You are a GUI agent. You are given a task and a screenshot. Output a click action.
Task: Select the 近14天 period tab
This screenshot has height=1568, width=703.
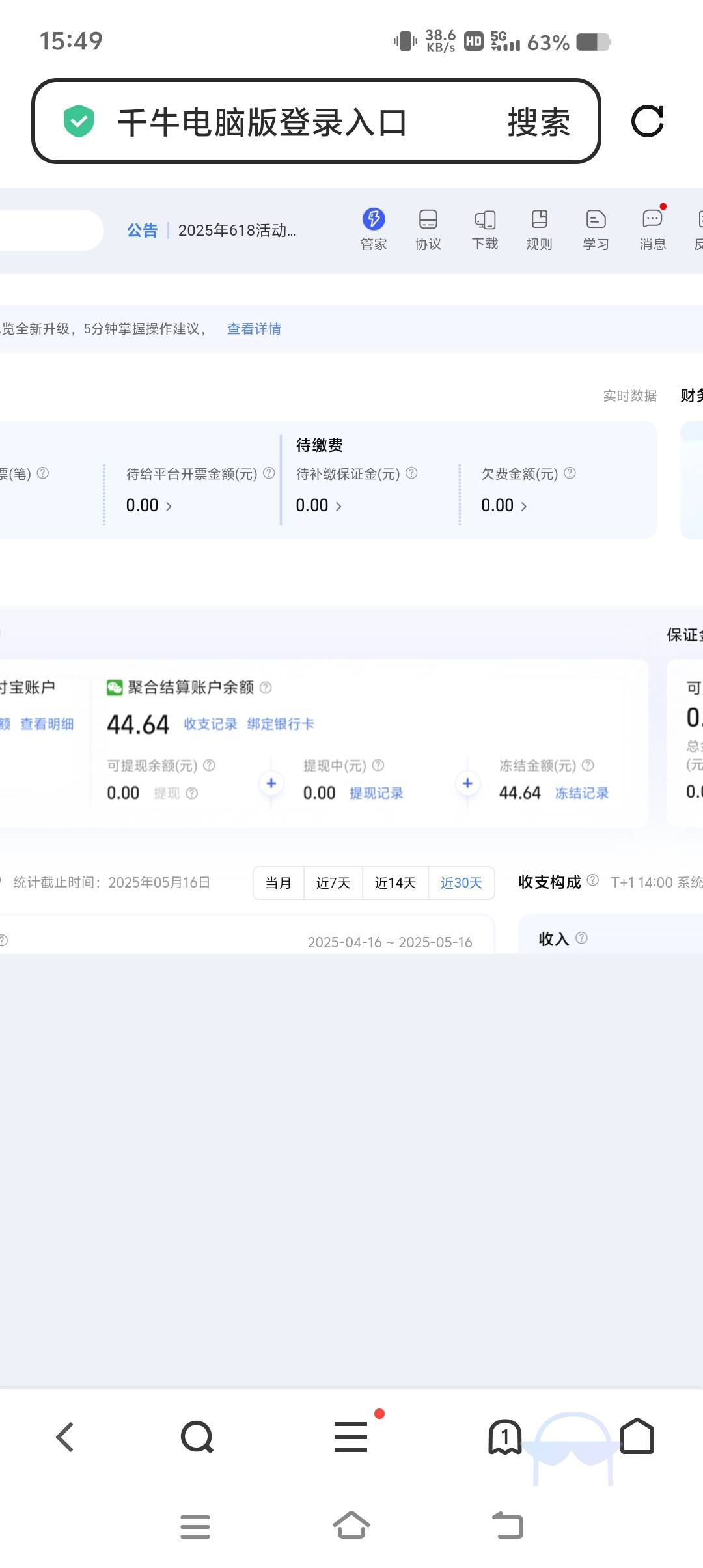pyautogui.click(x=395, y=883)
